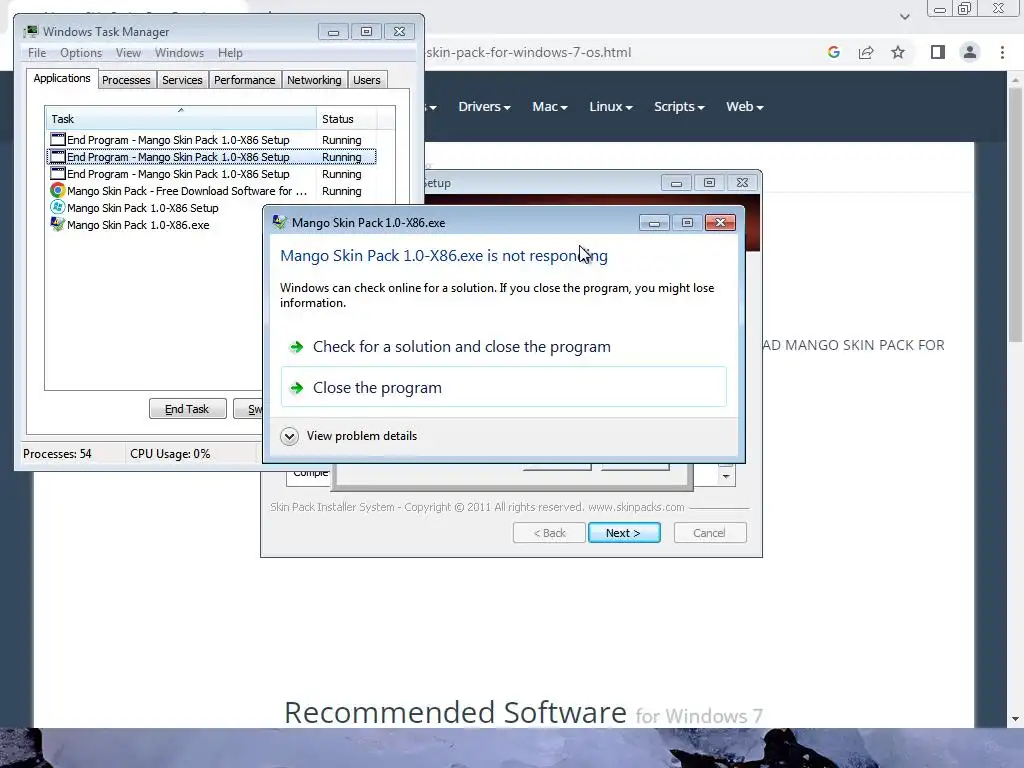Choose Check for a solution and close the program

(x=504, y=347)
